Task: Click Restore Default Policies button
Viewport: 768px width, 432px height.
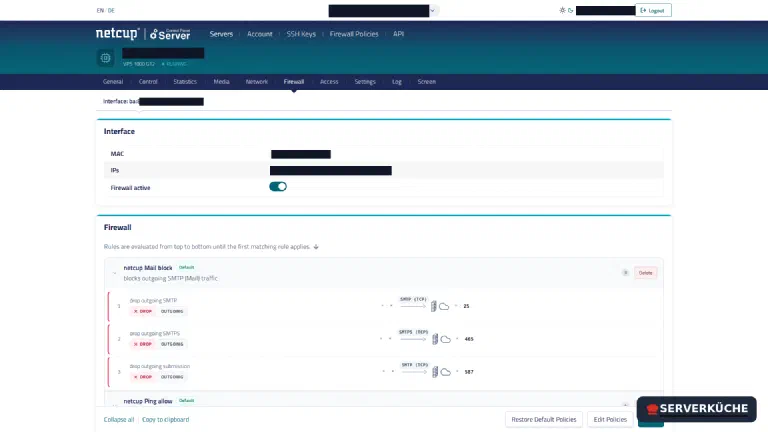Action: (544, 419)
